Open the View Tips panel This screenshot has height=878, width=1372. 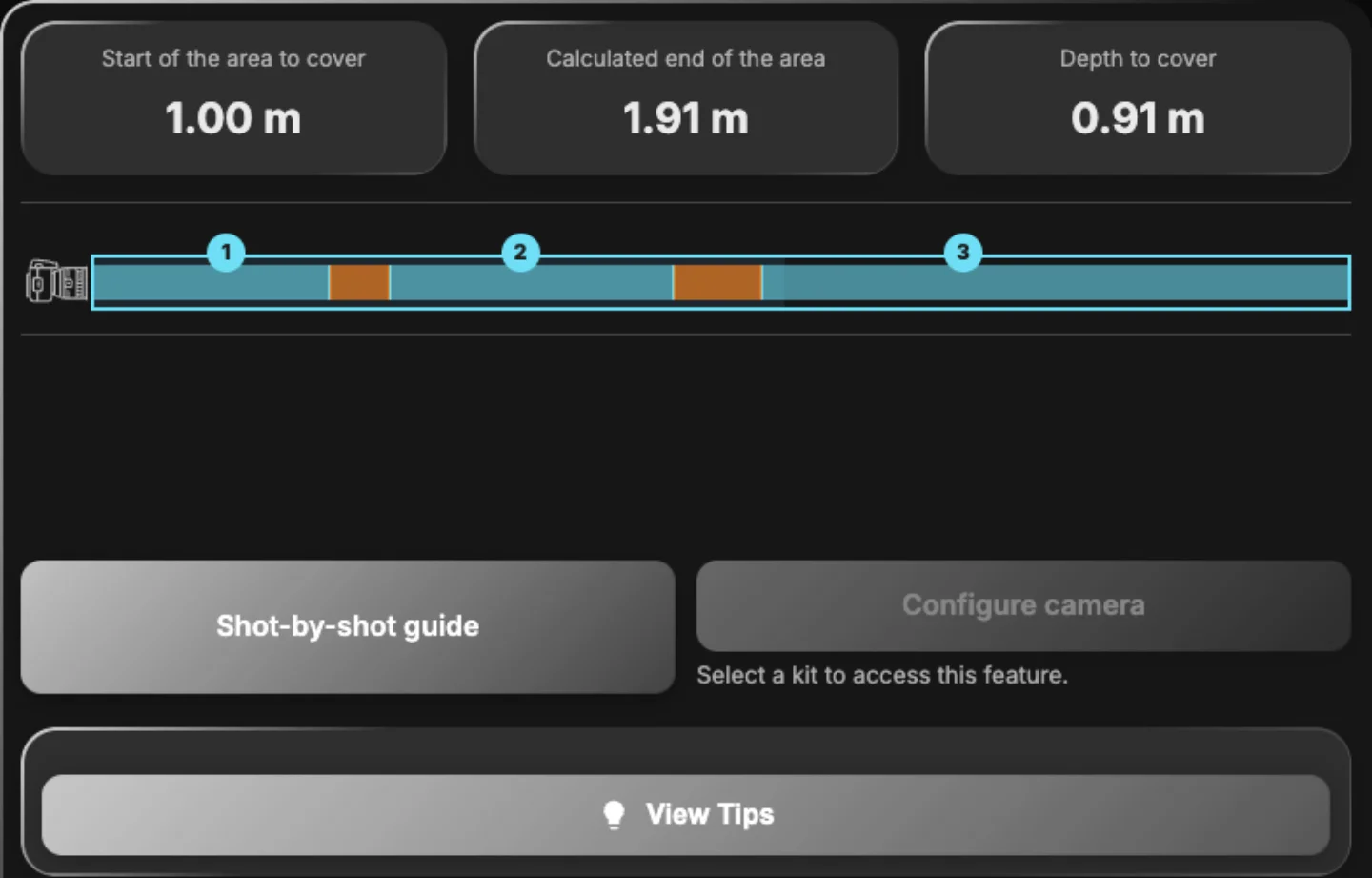(x=686, y=814)
